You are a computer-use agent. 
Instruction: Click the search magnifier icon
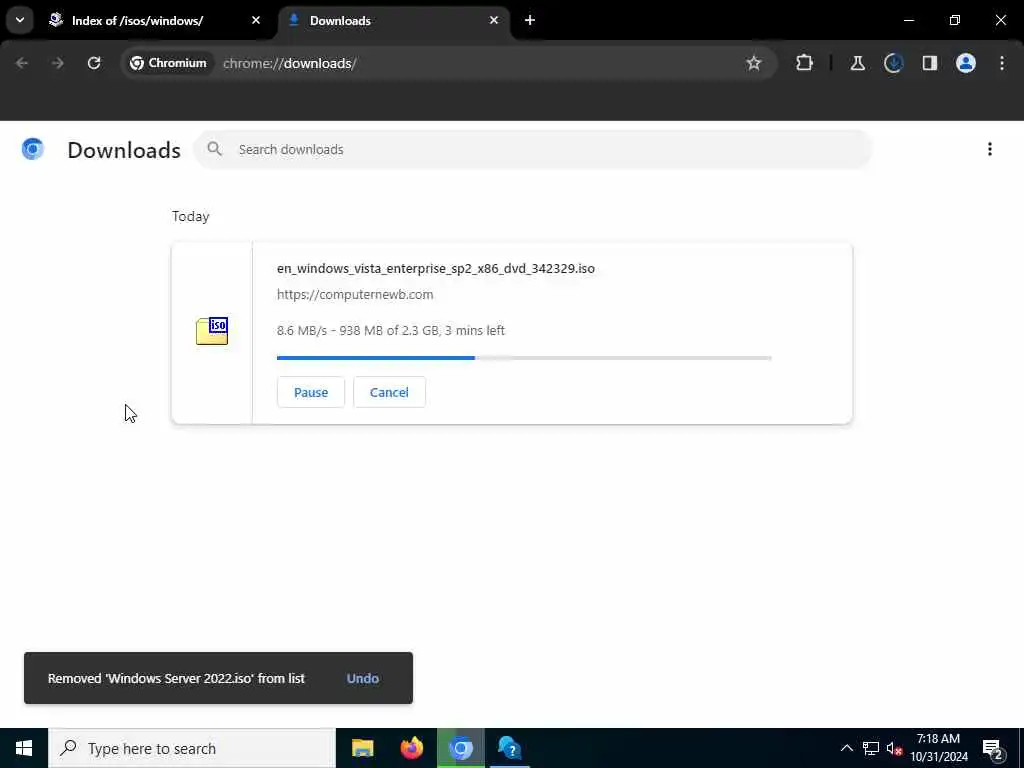214,149
